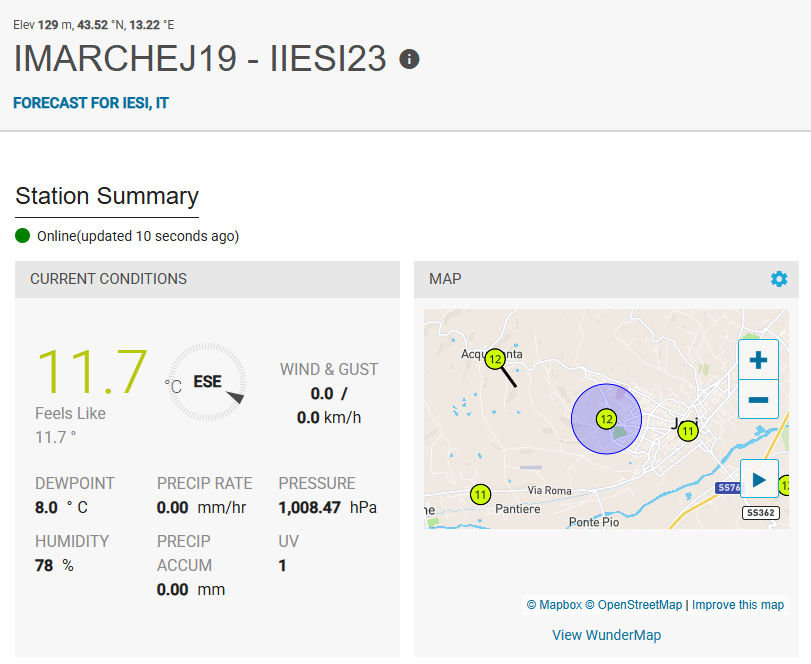Zoom in on the map
811x664 pixels.
[757, 360]
